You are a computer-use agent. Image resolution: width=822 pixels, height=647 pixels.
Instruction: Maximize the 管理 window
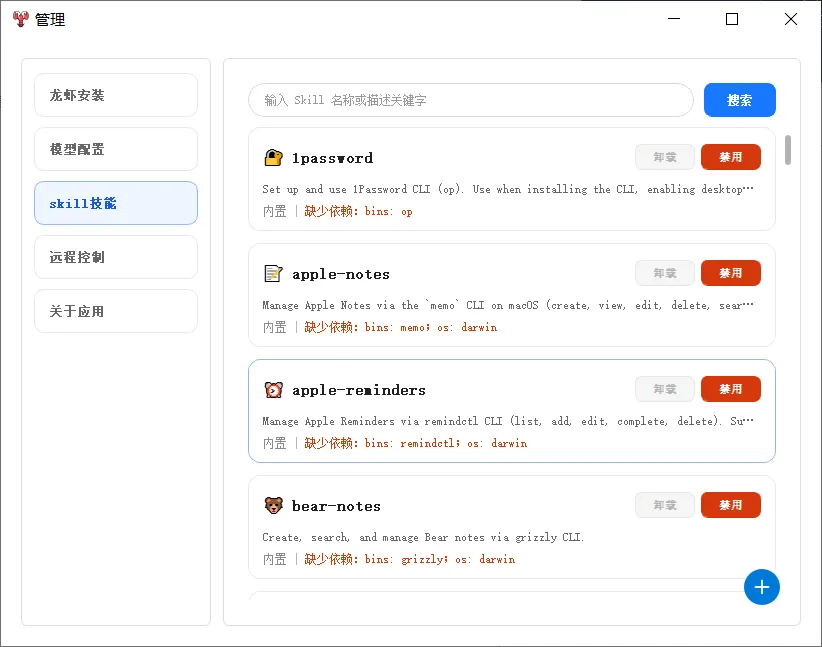(x=732, y=19)
